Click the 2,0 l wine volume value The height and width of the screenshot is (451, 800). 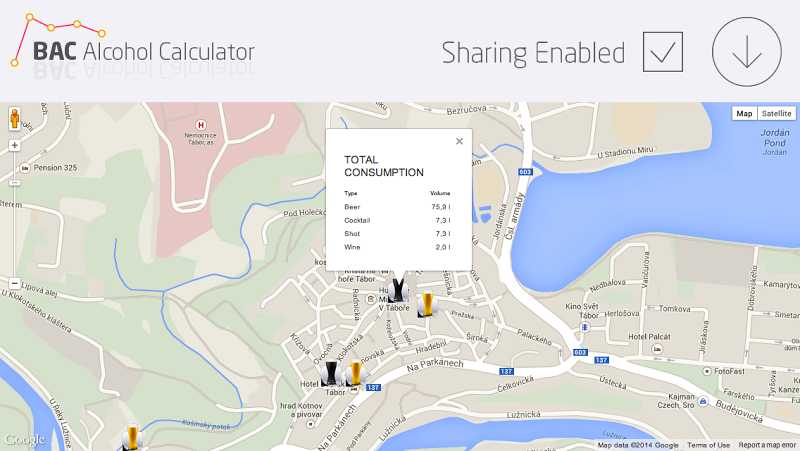click(x=443, y=247)
